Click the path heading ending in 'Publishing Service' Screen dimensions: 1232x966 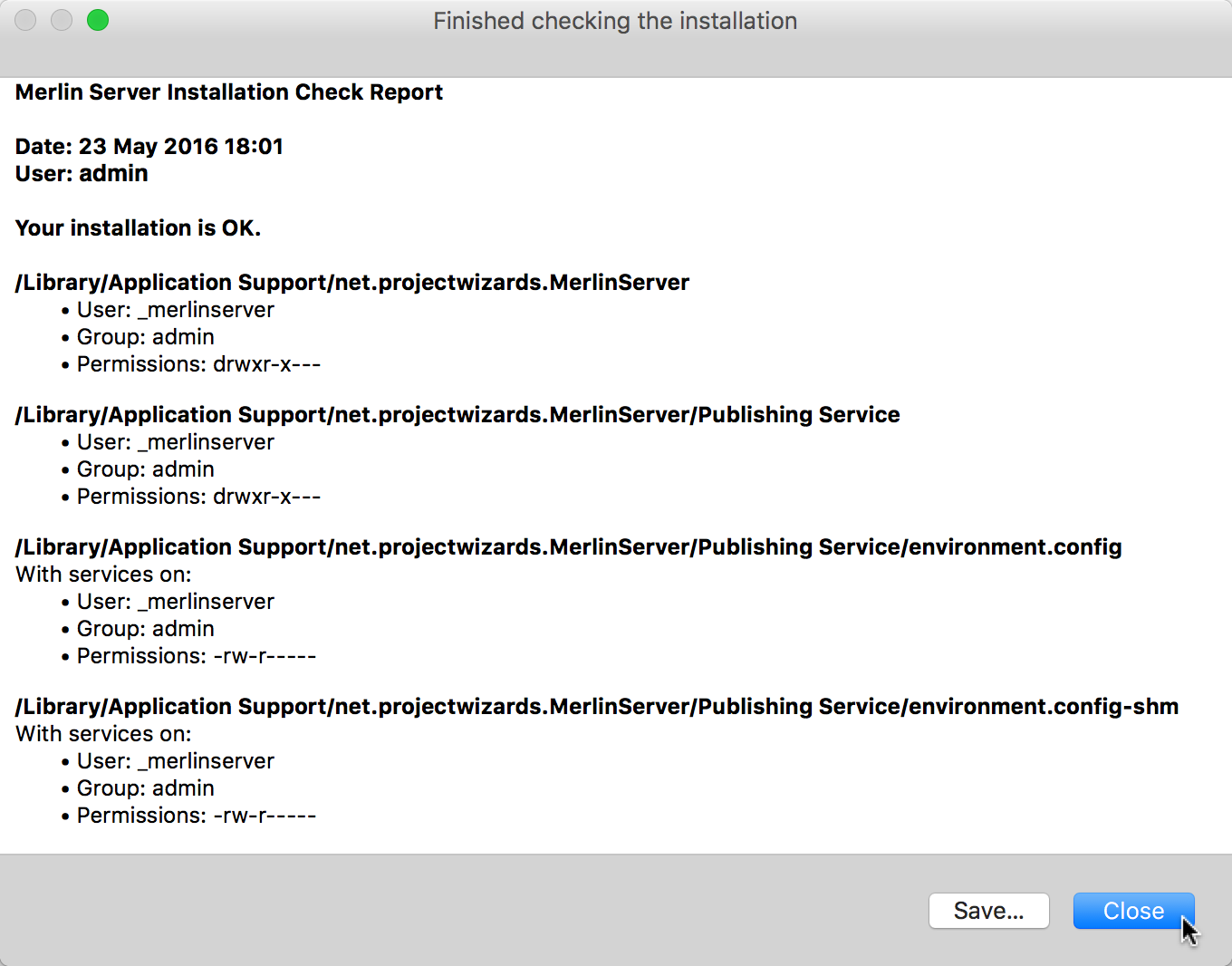tap(457, 415)
